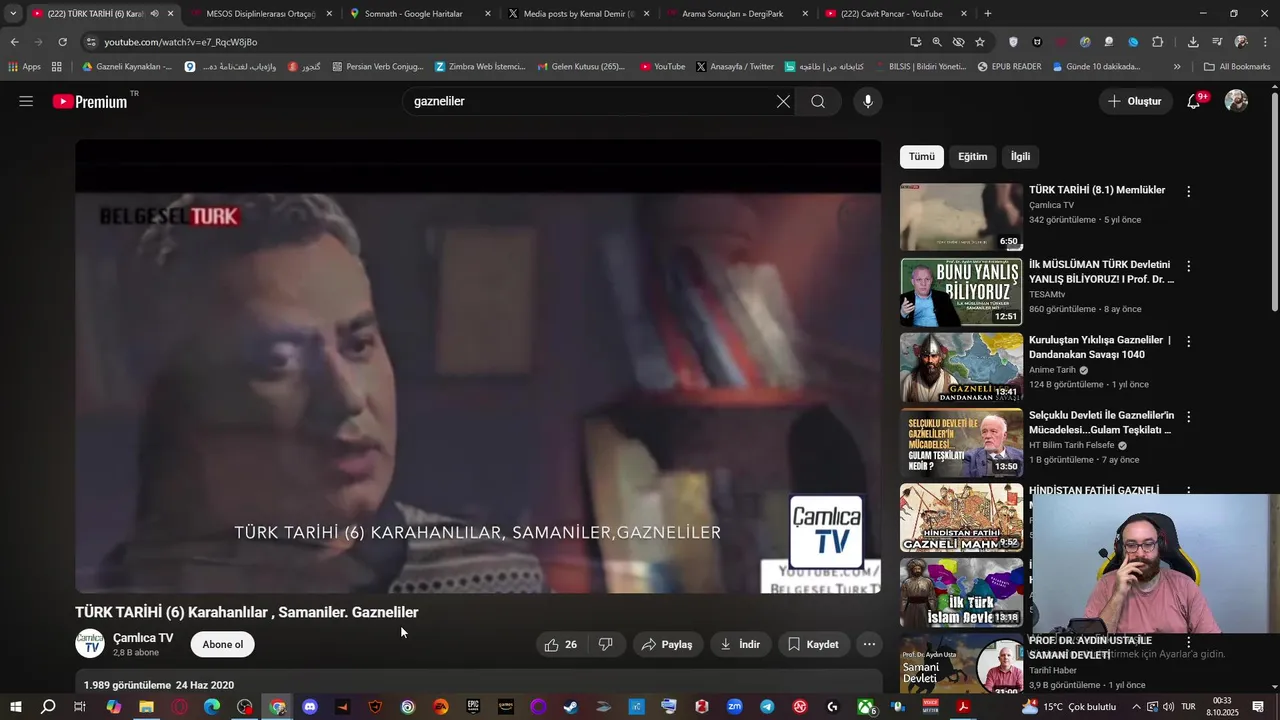Open Gelen Kutusu (265) bookmark
1280x720 pixels.
[x=582, y=67]
